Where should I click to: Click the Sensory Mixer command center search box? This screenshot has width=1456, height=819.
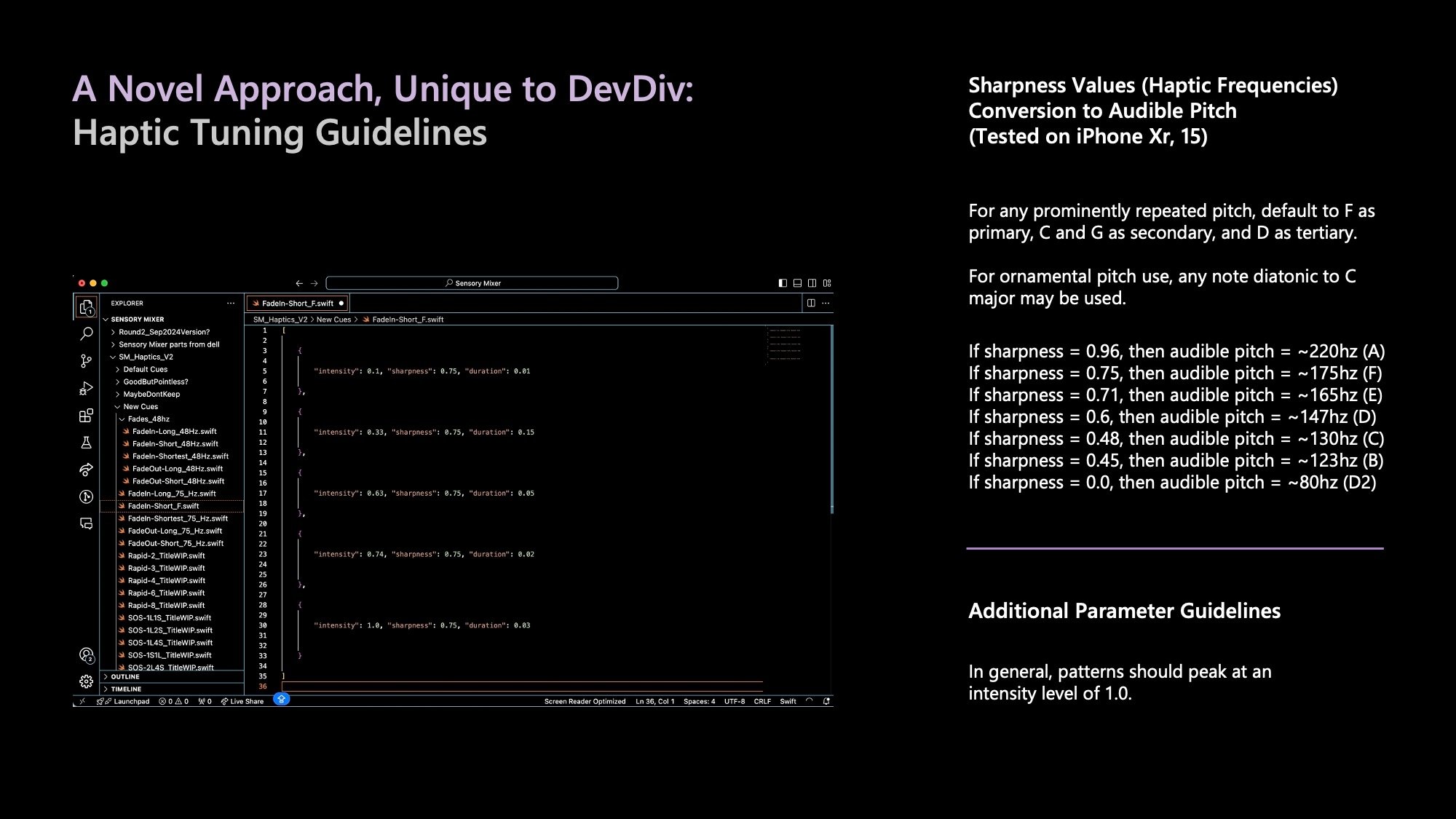pyautogui.click(x=472, y=283)
